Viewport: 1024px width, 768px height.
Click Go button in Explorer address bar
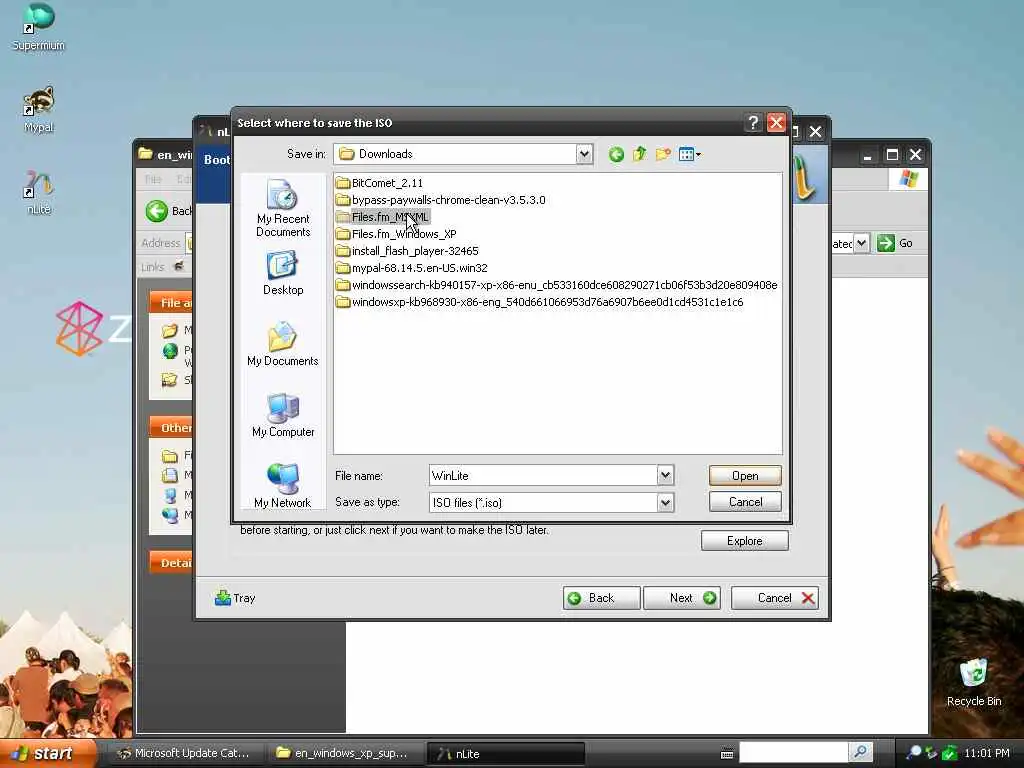click(x=895, y=243)
